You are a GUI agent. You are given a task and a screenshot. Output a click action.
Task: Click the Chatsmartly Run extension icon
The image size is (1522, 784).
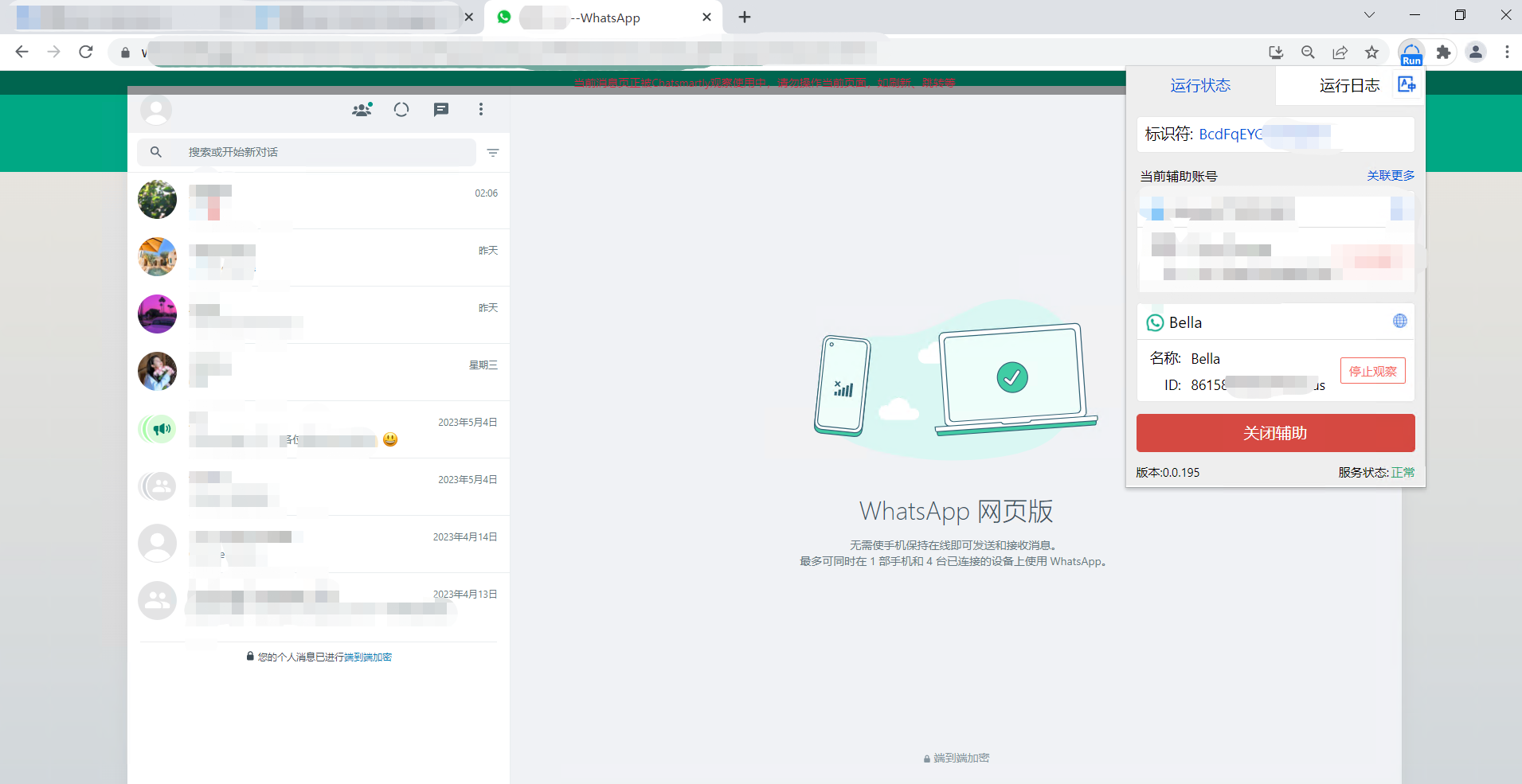coord(1411,53)
